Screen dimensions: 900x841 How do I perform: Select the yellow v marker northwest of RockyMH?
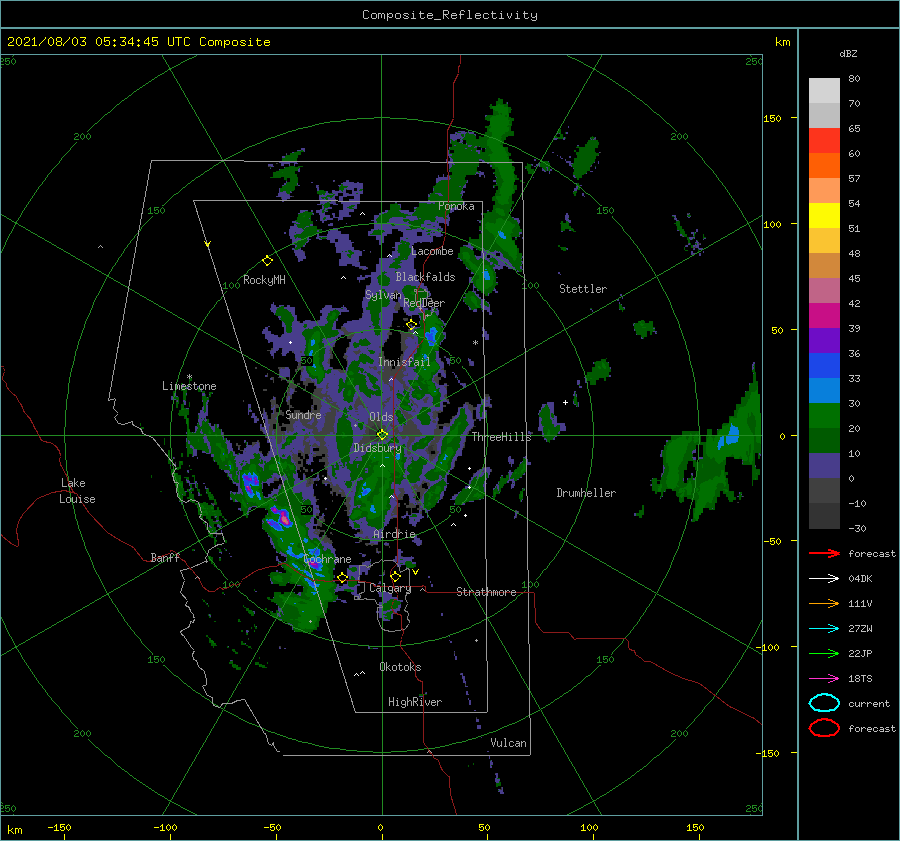tap(208, 244)
